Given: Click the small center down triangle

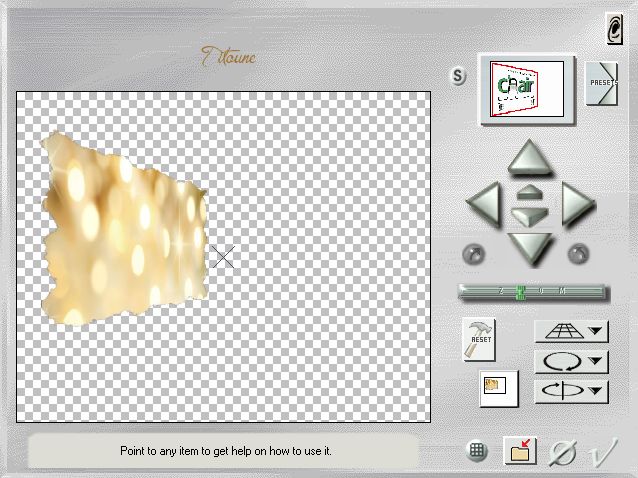Looking at the screenshot, I should [x=529, y=216].
